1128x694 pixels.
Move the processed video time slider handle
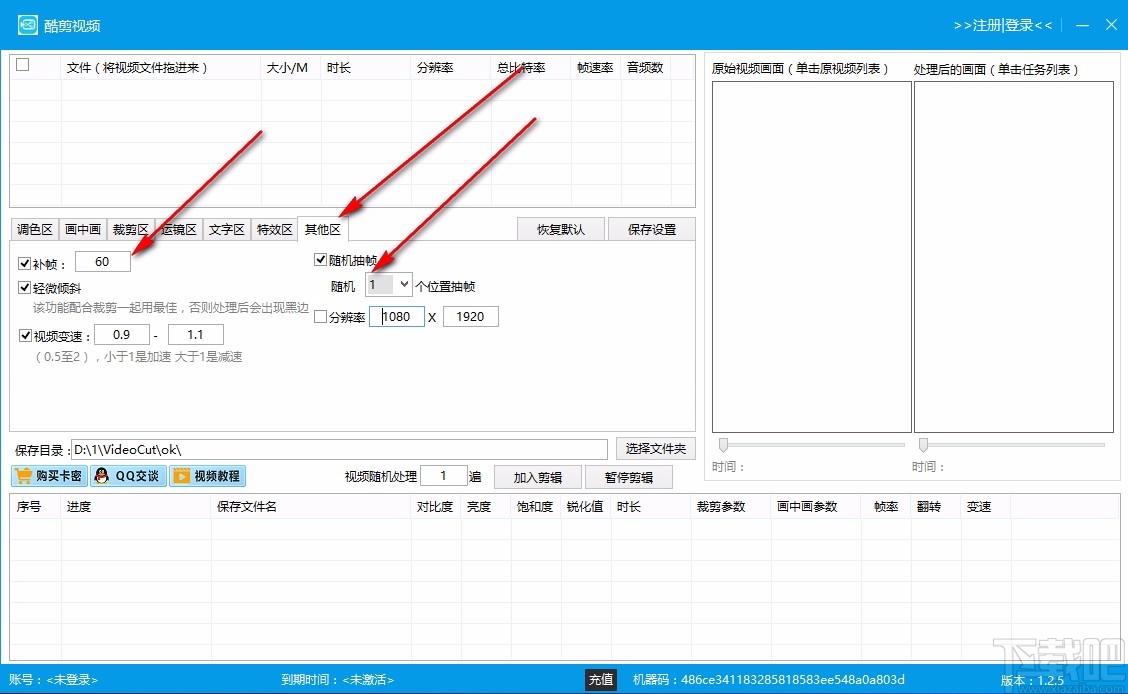924,445
